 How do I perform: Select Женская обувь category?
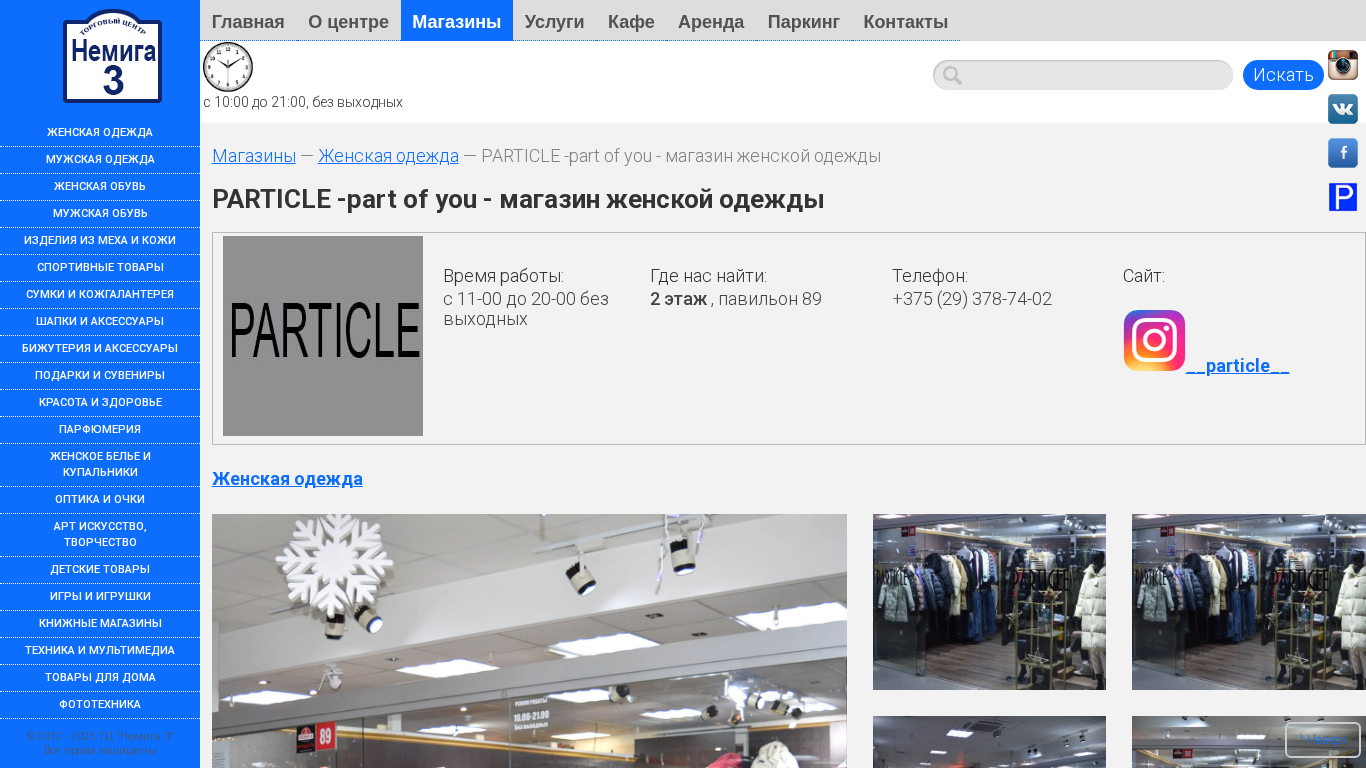[100, 187]
